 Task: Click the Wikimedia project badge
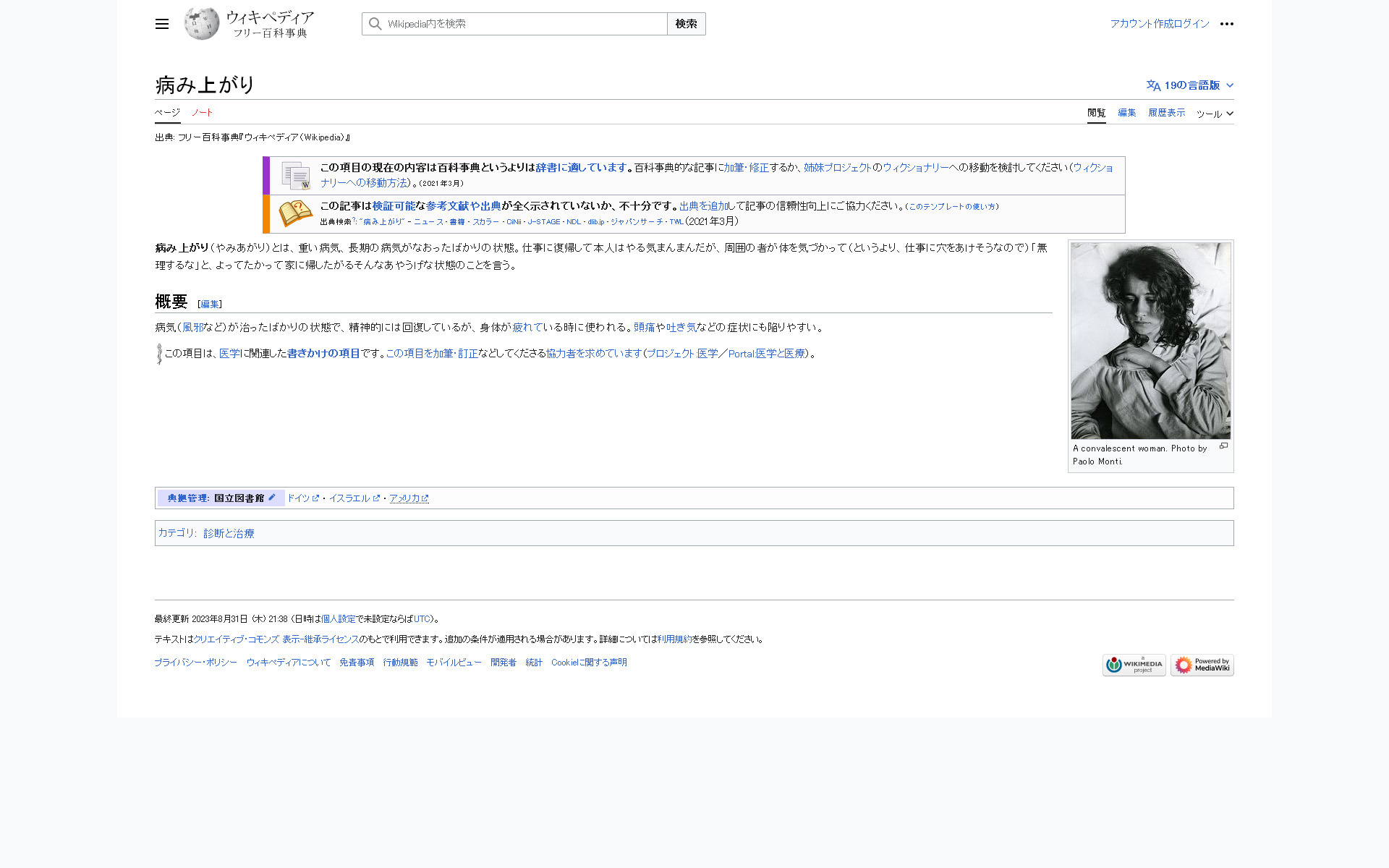pos(1134,665)
